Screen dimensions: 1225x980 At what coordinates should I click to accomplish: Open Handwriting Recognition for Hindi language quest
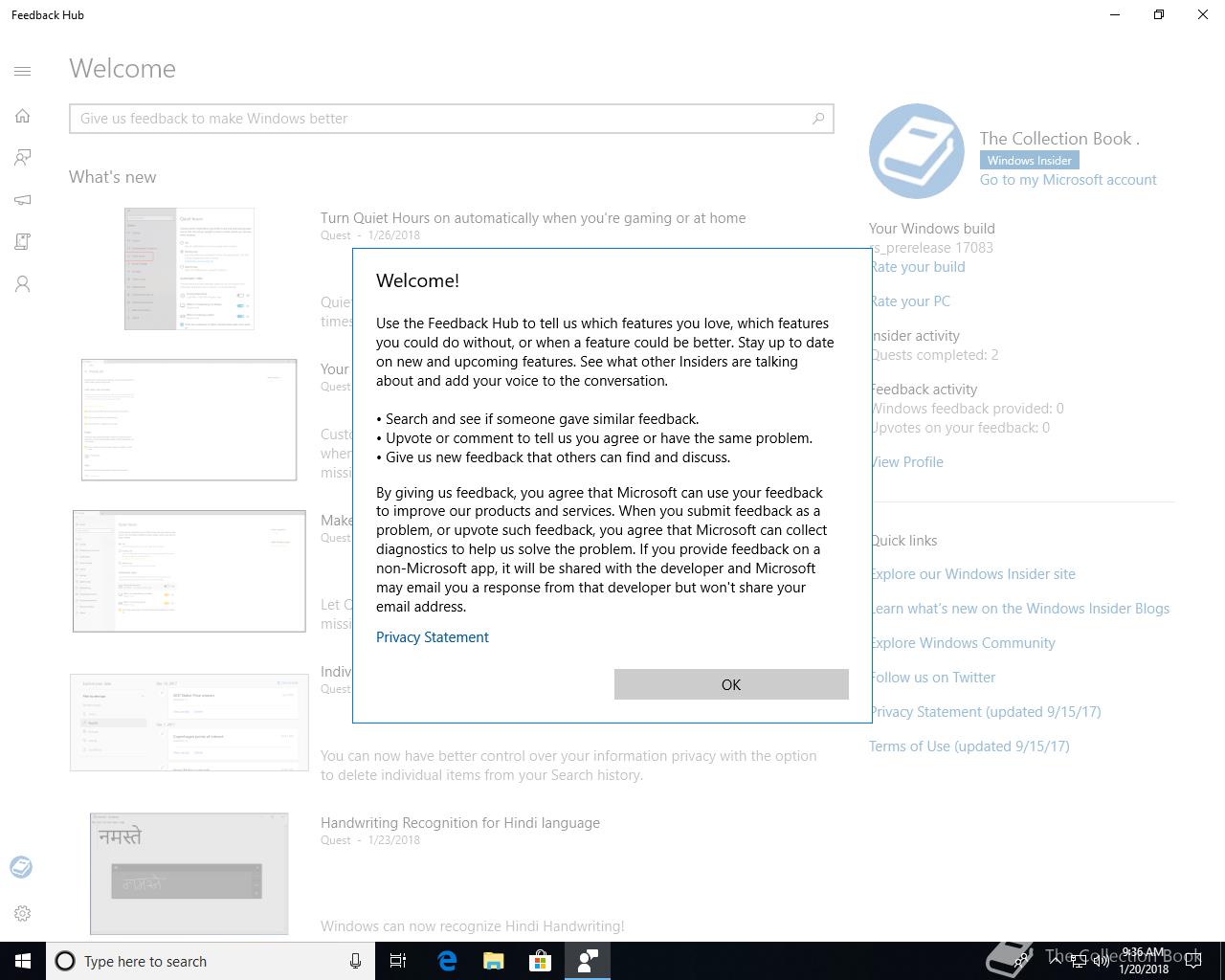tap(460, 823)
